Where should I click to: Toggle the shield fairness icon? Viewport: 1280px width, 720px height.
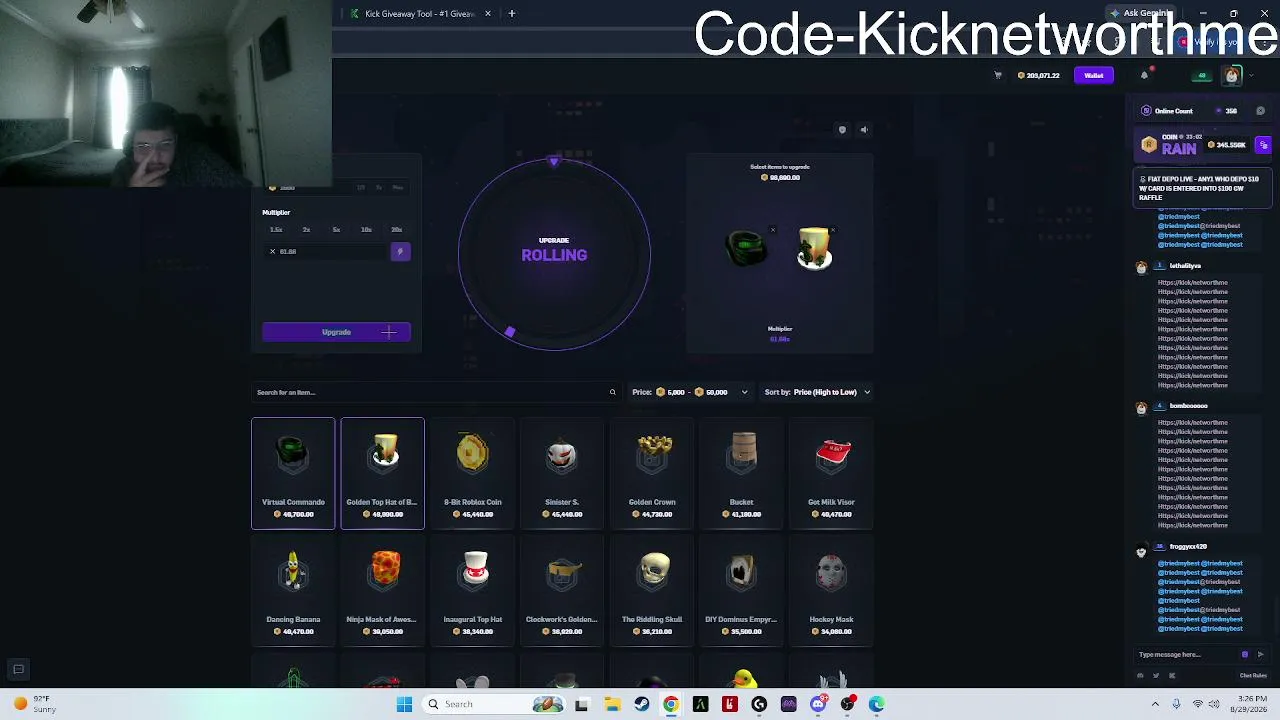[842, 129]
